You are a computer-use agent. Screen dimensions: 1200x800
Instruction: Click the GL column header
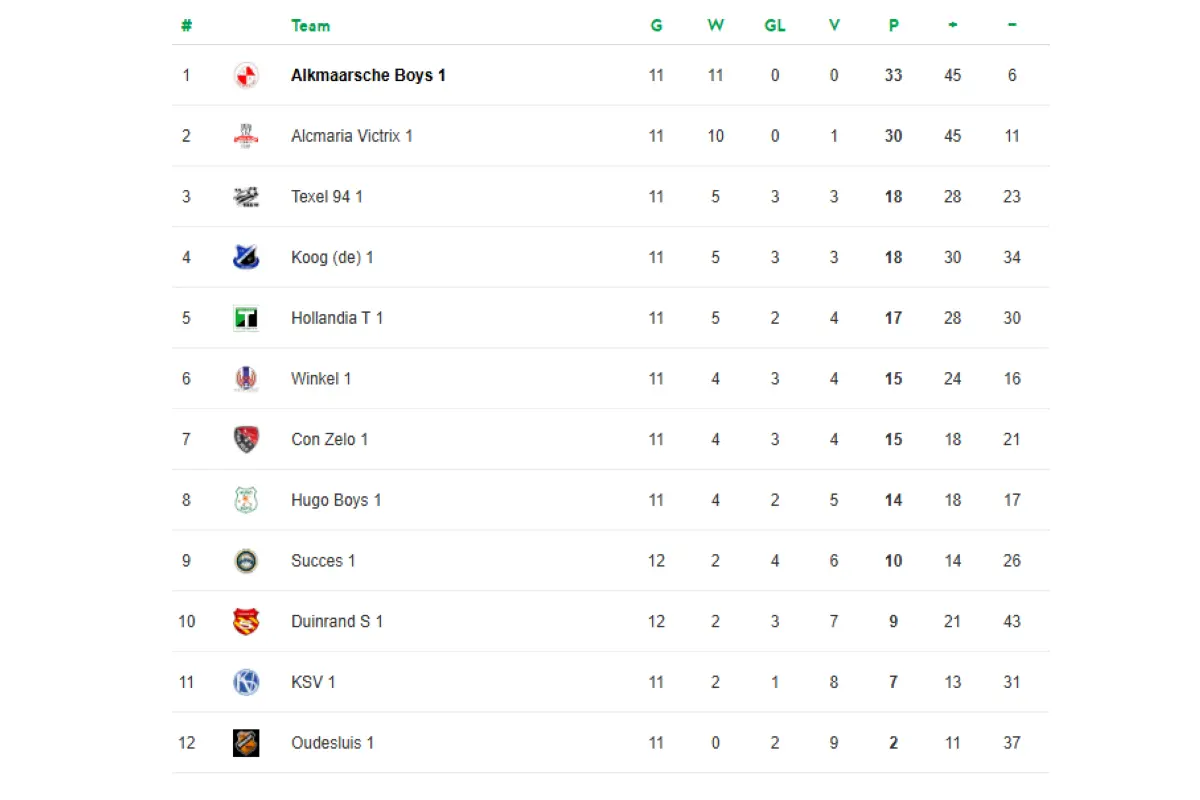pos(775,26)
